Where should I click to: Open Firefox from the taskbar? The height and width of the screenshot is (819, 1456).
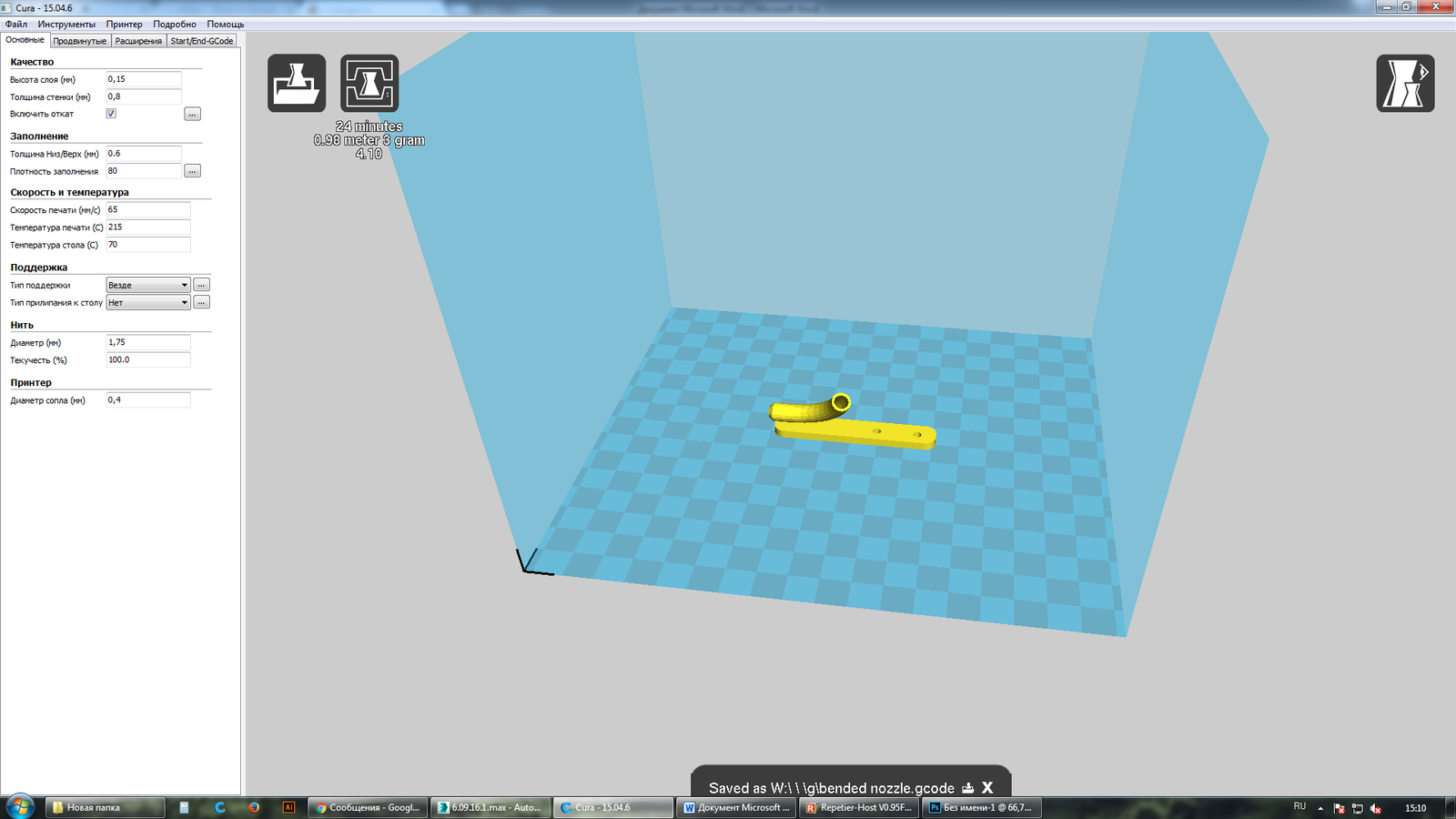click(254, 807)
